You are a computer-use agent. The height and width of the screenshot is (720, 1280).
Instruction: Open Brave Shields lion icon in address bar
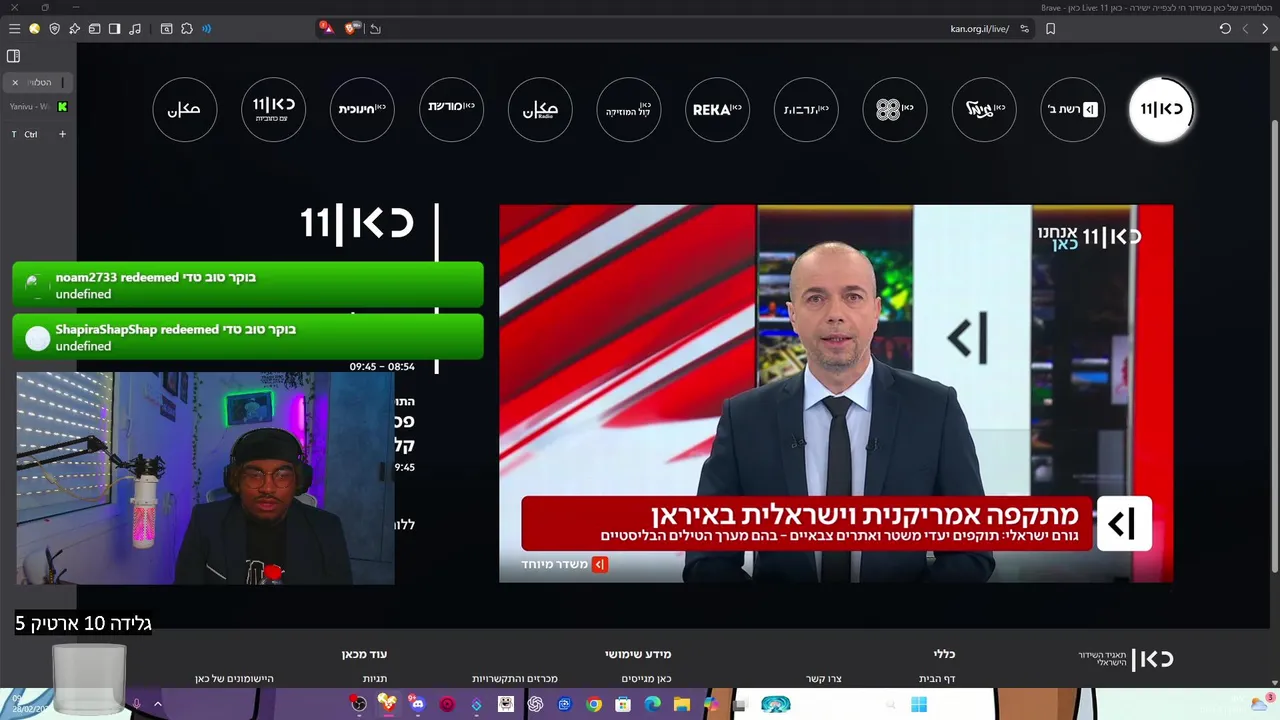pos(352,28)
